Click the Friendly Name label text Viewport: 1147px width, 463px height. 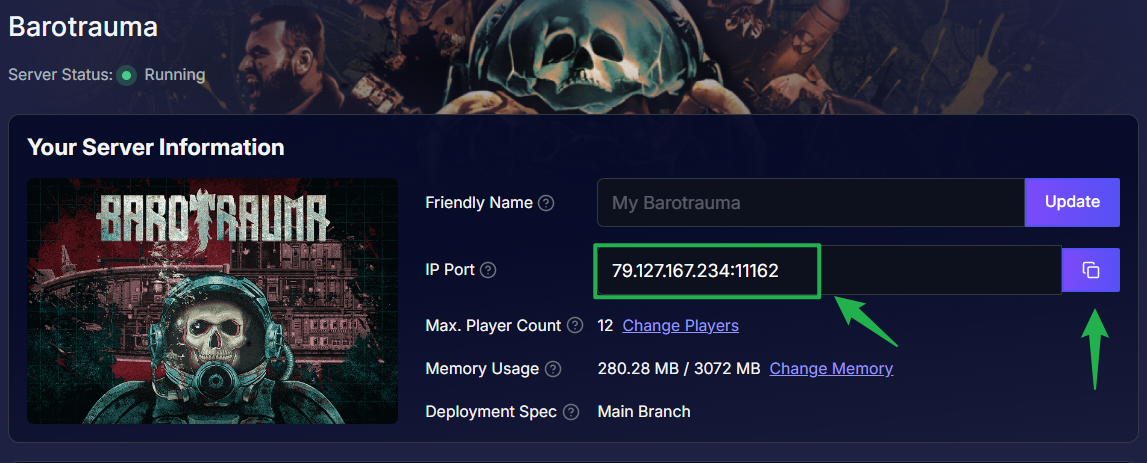pos(479,203)
